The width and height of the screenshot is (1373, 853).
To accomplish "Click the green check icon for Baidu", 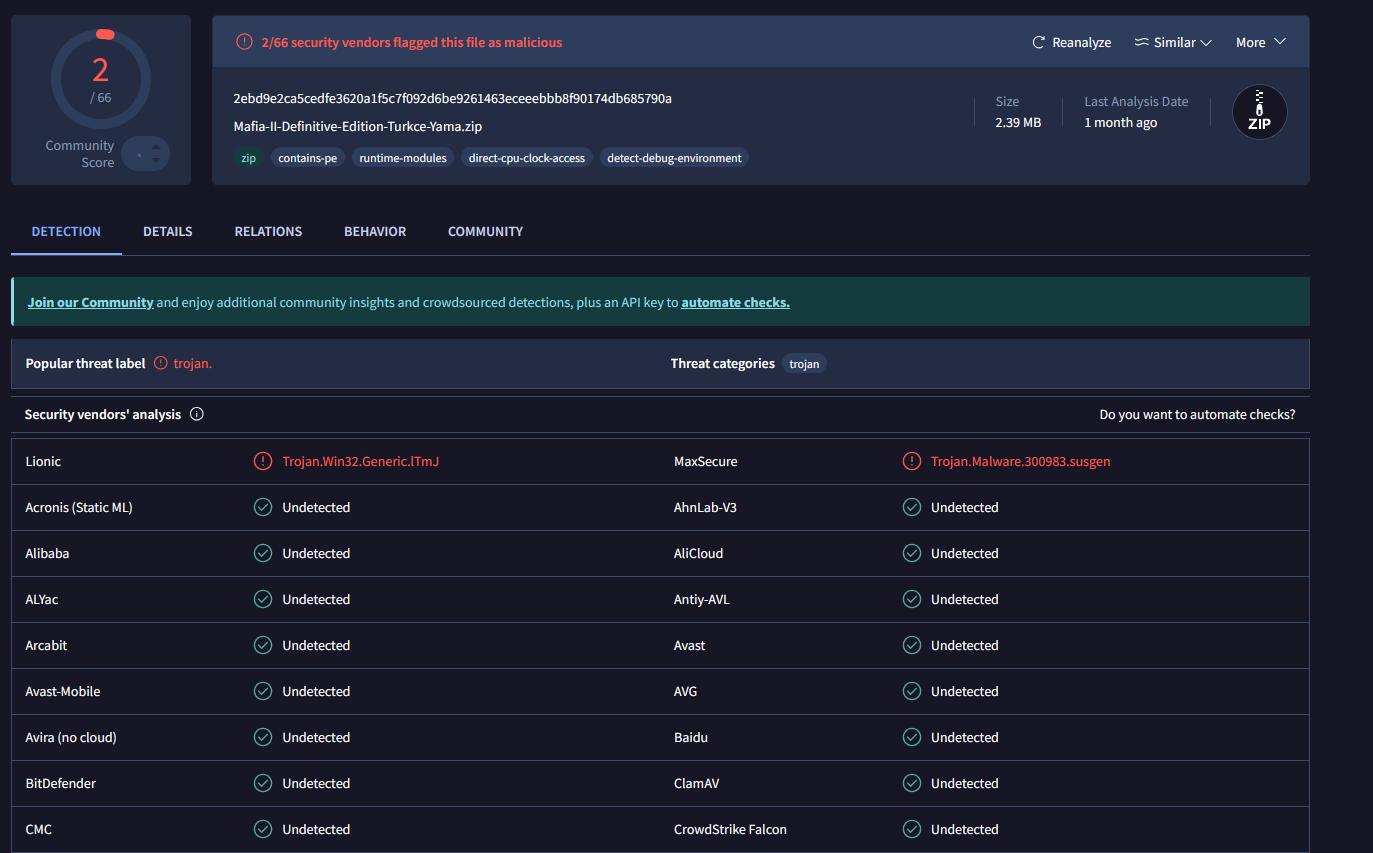I will point(912,737).
